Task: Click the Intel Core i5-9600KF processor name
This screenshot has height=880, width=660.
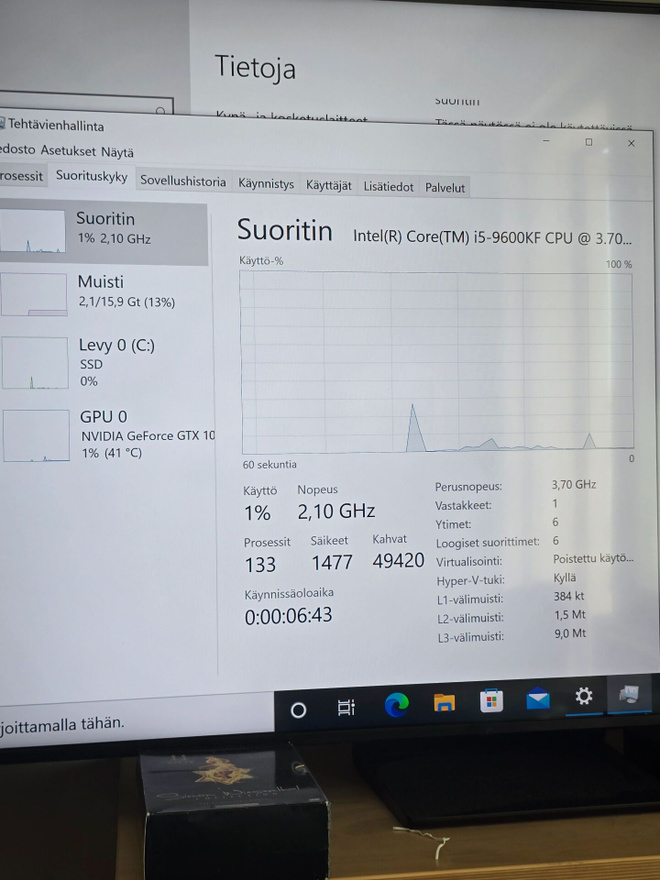Action: pos(492,237)
